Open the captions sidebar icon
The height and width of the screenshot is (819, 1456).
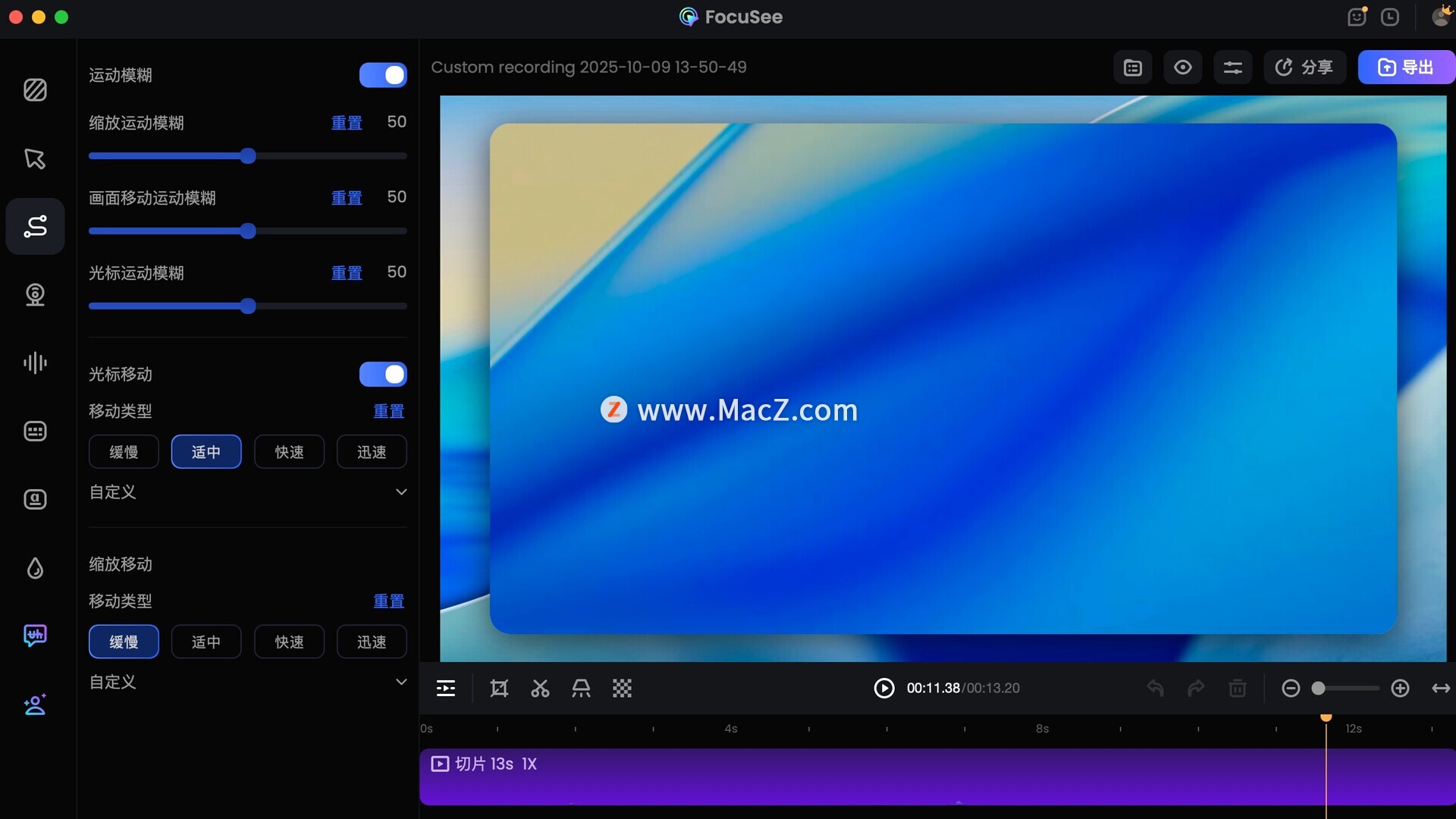(35, 431)
